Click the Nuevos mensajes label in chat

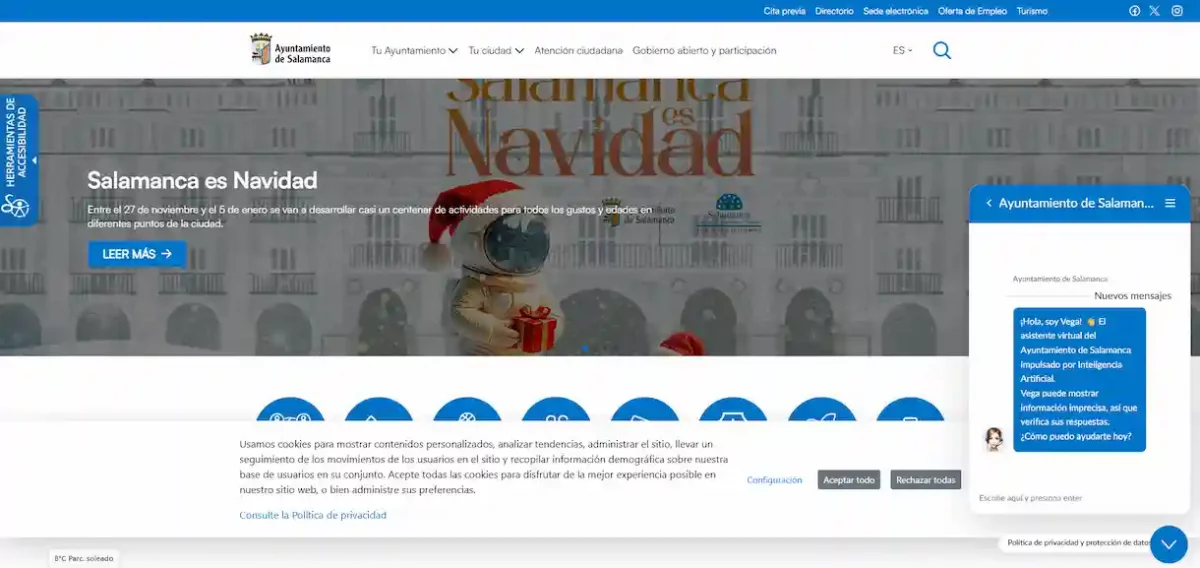[x=1132, y=296]
